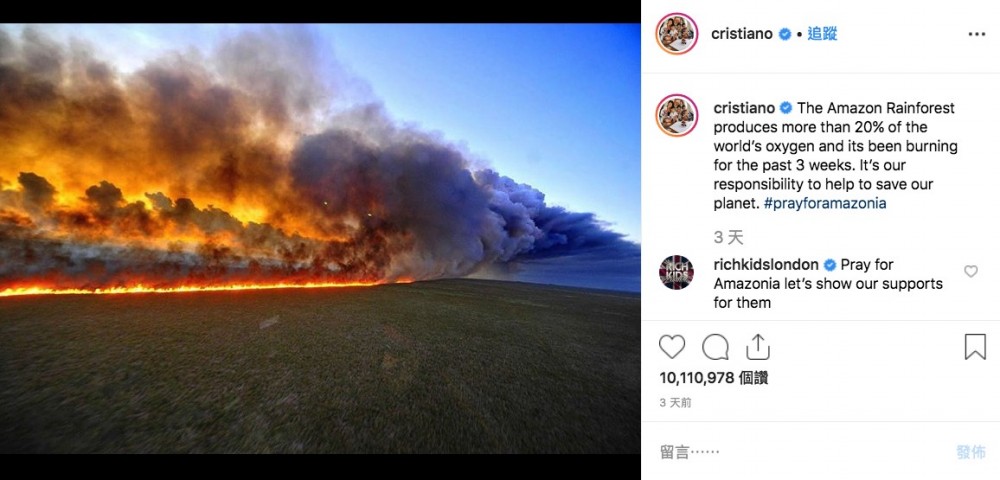Open the #prayforamazonia hashtag link
1000x480 pixels.
825,204
